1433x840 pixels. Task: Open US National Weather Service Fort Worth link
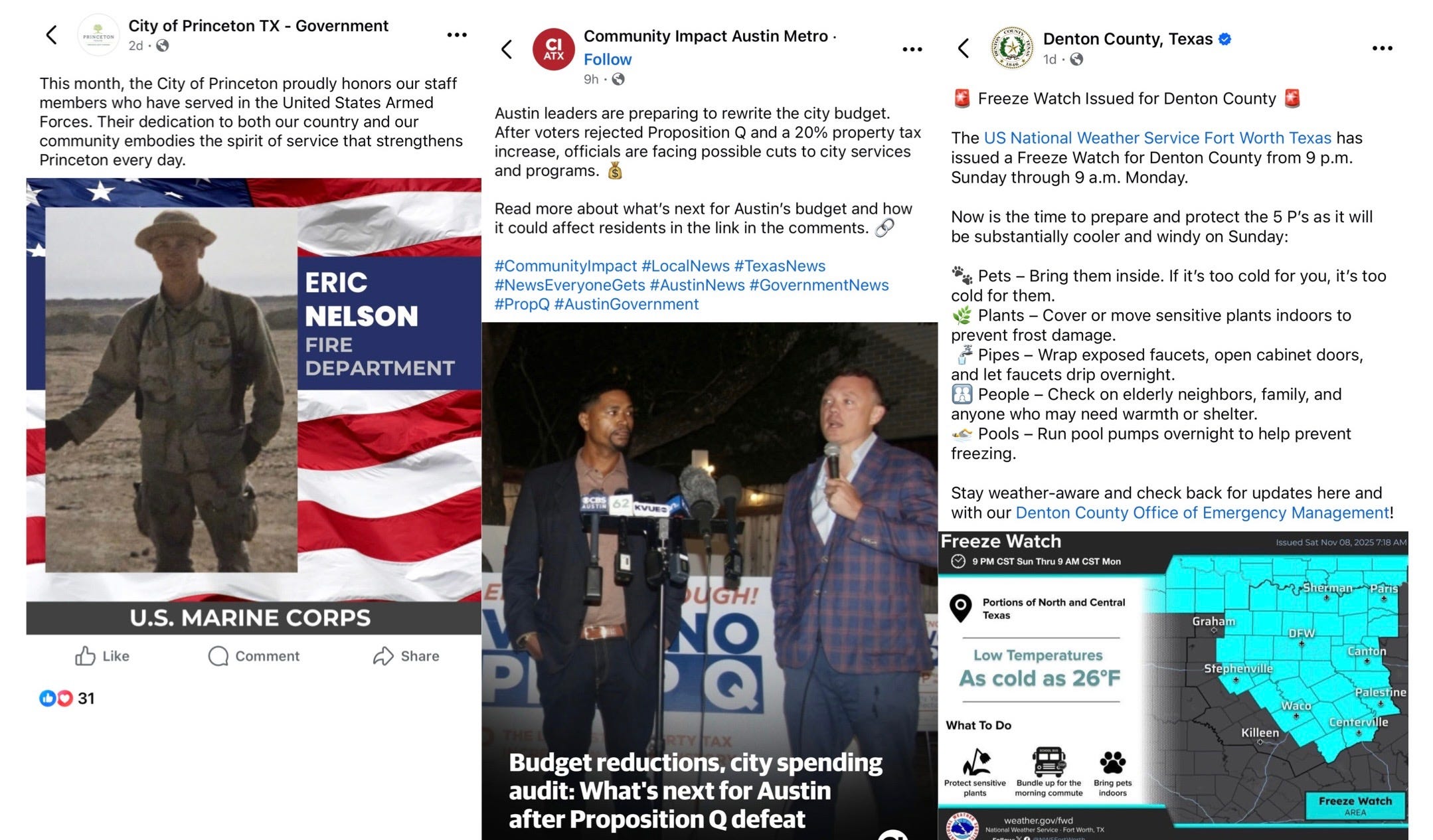[x=1157, y=138]
